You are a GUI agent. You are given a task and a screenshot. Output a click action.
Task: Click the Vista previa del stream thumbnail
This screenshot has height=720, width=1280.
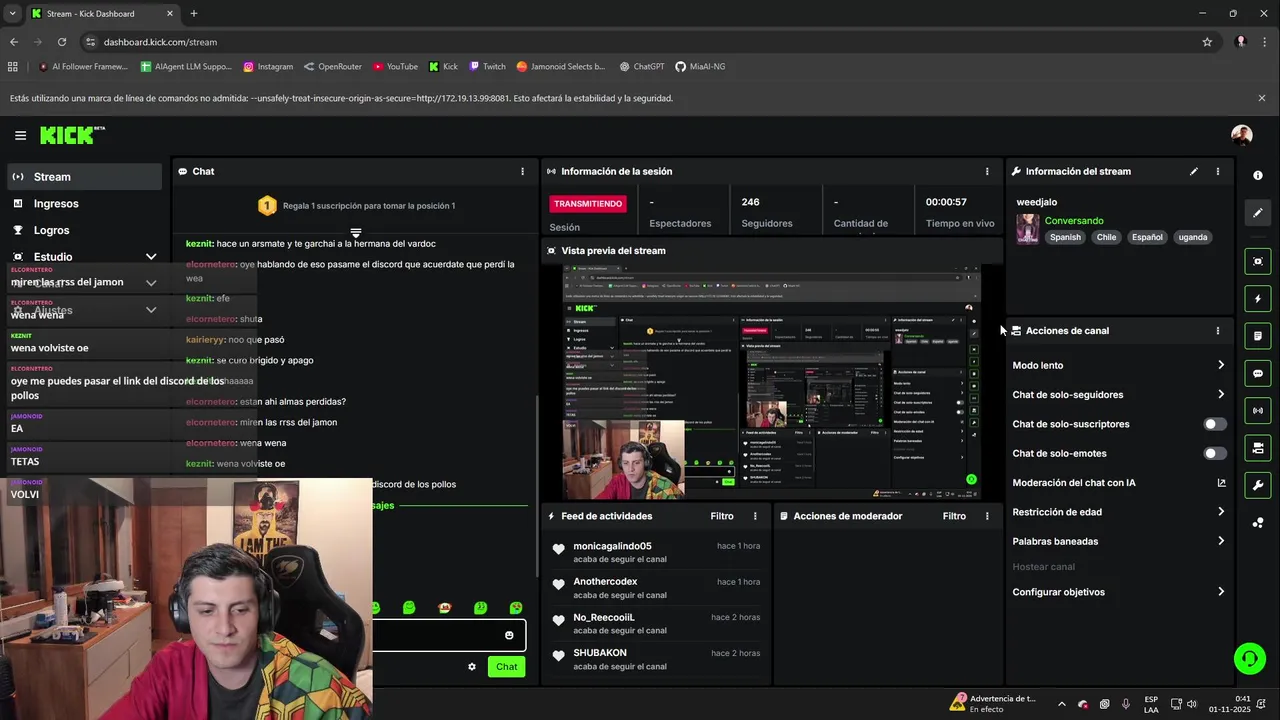tap(771, 381)
